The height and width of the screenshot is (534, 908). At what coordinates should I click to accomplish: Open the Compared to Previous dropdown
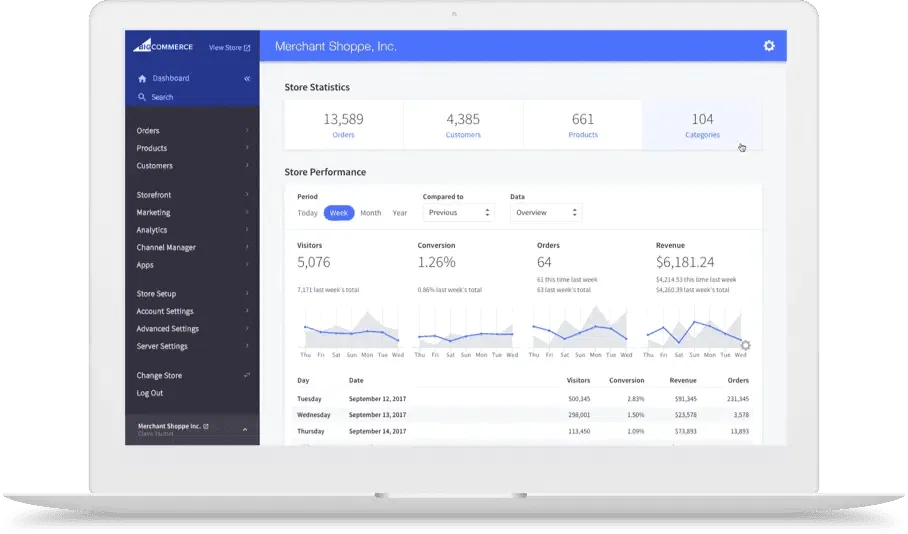pyautogui.click(x=458, y=213)
